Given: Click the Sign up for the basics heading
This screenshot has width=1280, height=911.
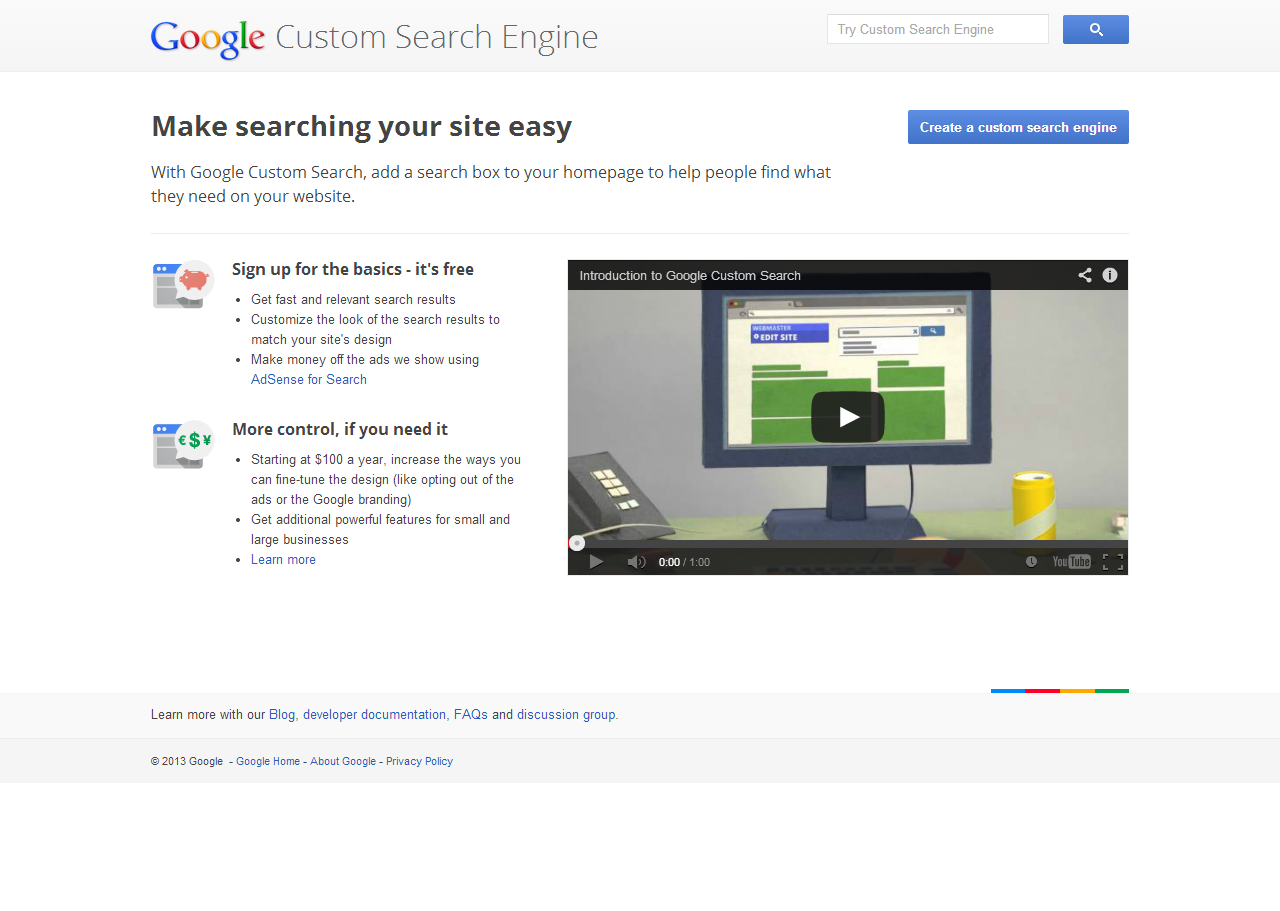Looking at the screenshot, I should [353, 270].
